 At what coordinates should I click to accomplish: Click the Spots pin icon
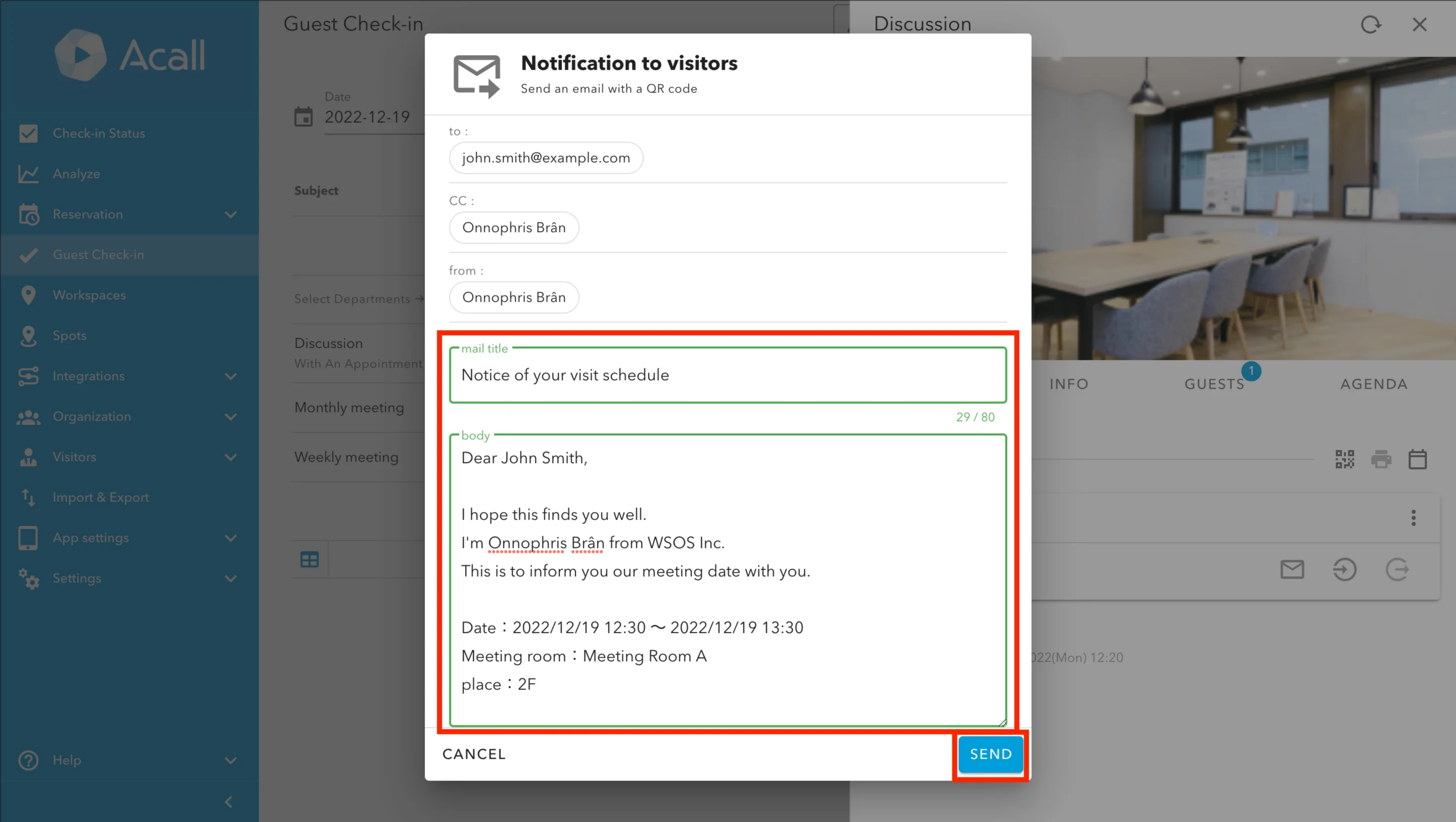coord(28,336)
